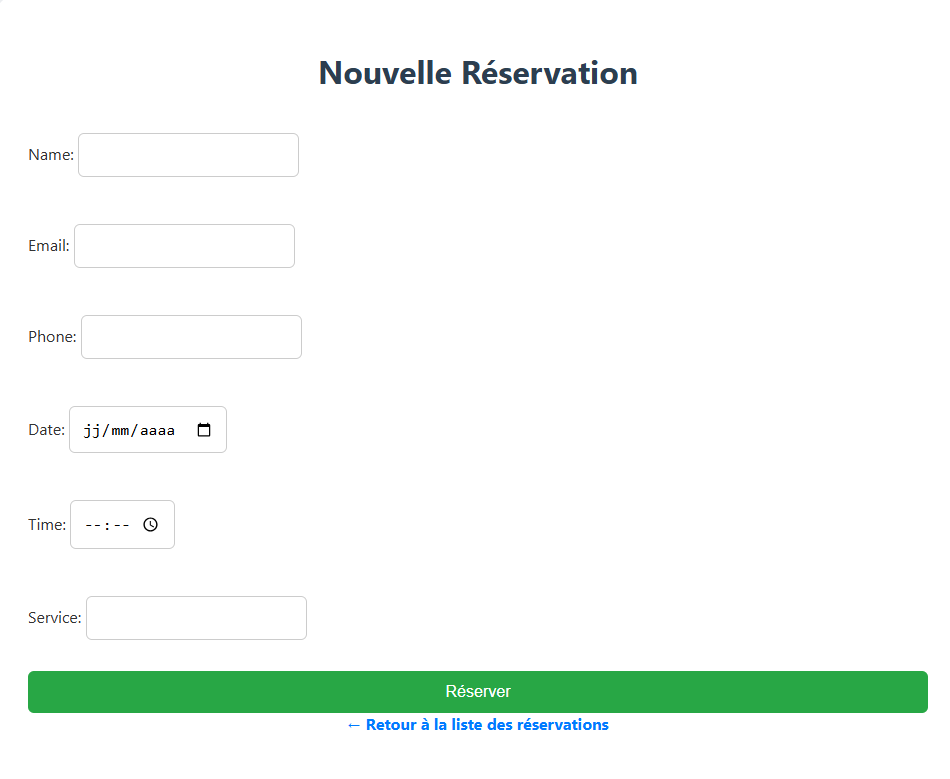Click the Service input field
Screen dimensions: 950x779
point(196,617)
